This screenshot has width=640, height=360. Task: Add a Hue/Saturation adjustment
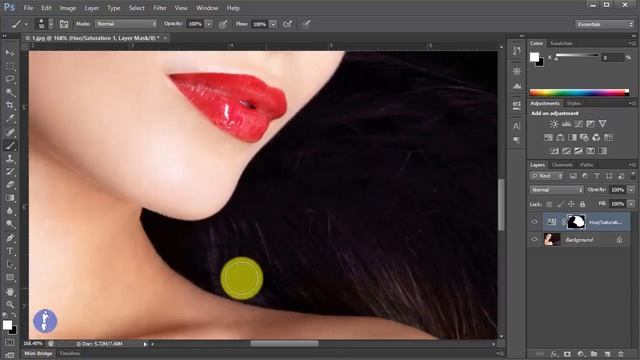coord(548,138)
